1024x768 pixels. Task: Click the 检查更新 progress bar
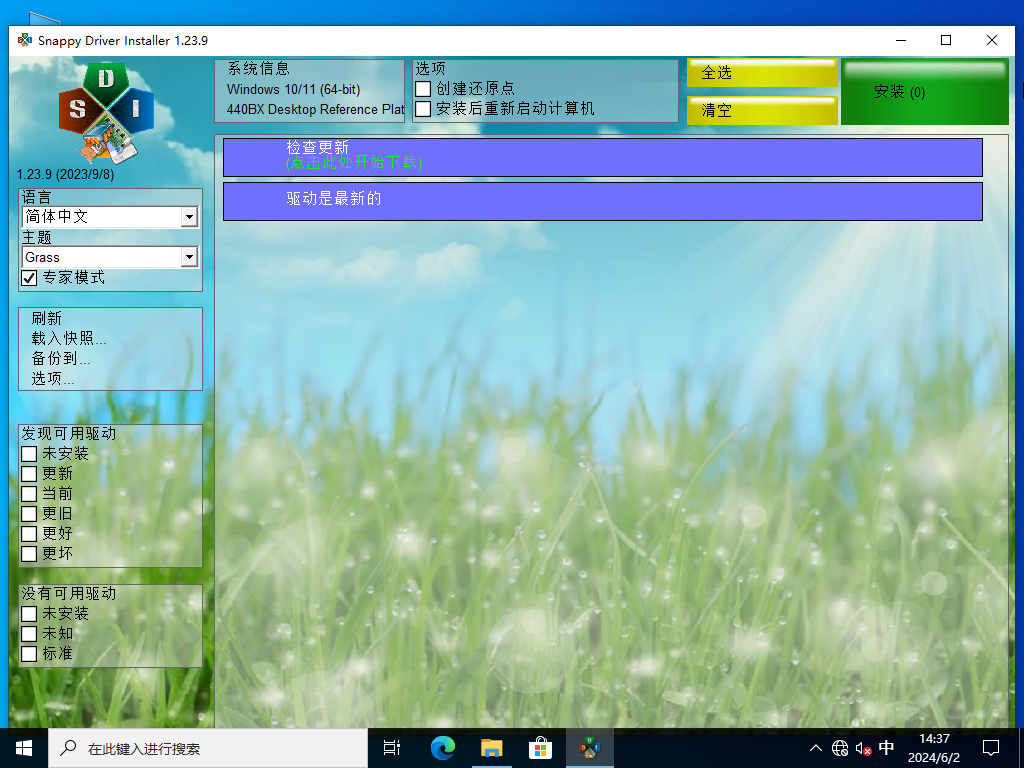pos(601,156)
